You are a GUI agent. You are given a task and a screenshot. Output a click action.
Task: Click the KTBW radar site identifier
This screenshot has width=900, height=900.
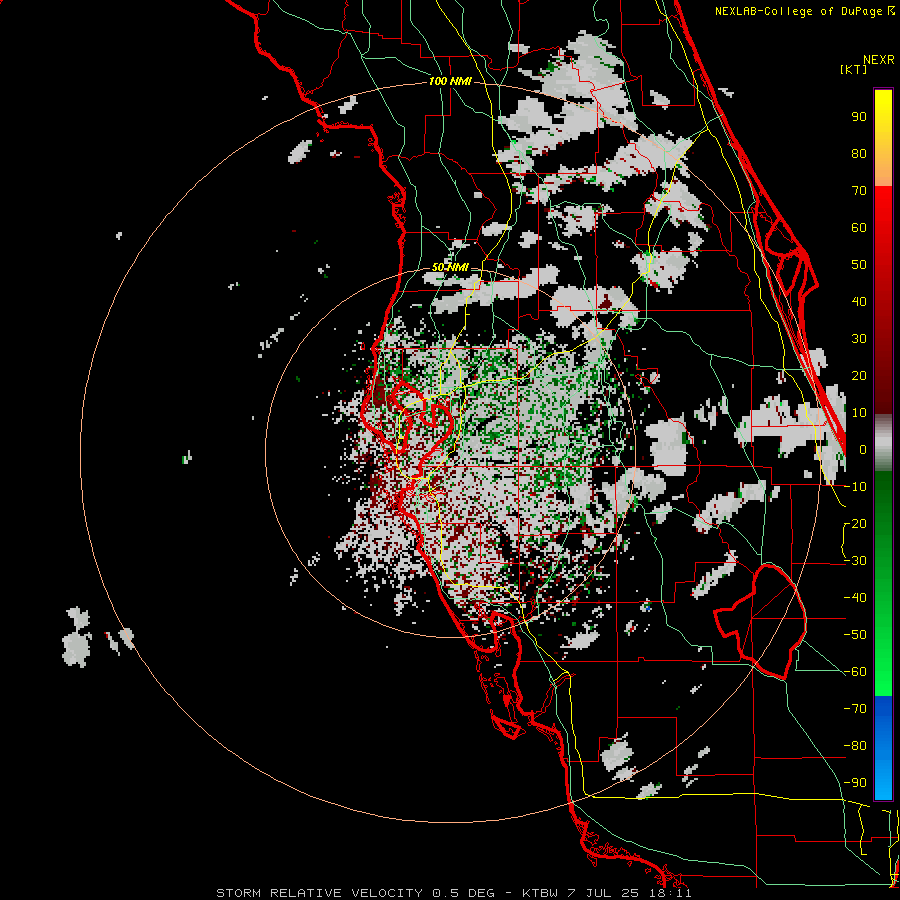coord(540,893)
